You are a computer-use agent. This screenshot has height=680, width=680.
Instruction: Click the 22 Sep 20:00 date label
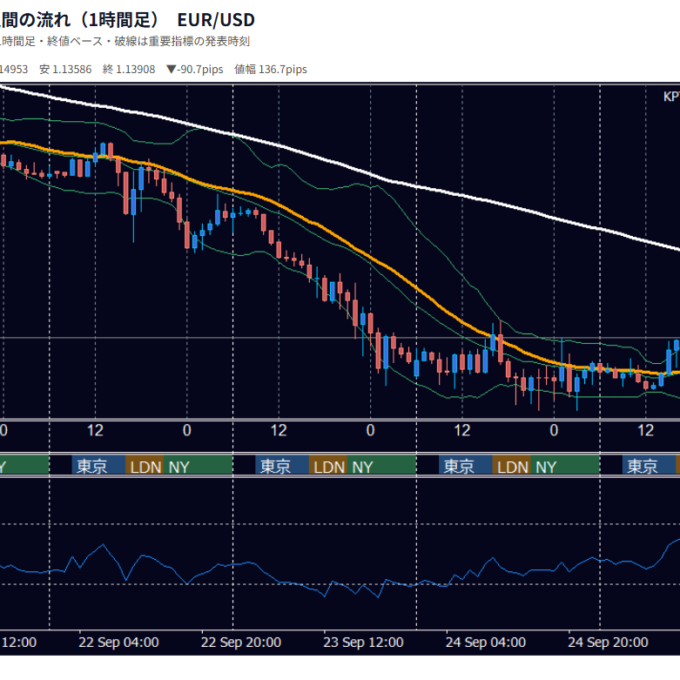[241, 642]
